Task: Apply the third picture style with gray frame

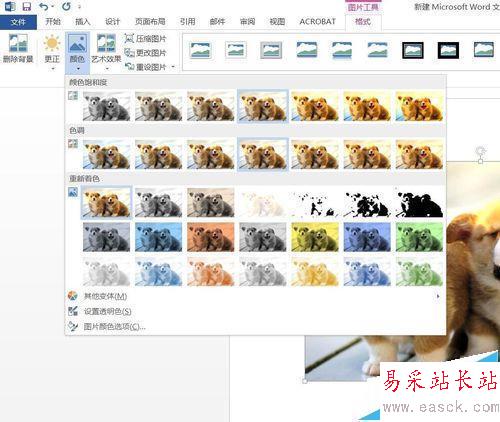Action: click(271, 50)
